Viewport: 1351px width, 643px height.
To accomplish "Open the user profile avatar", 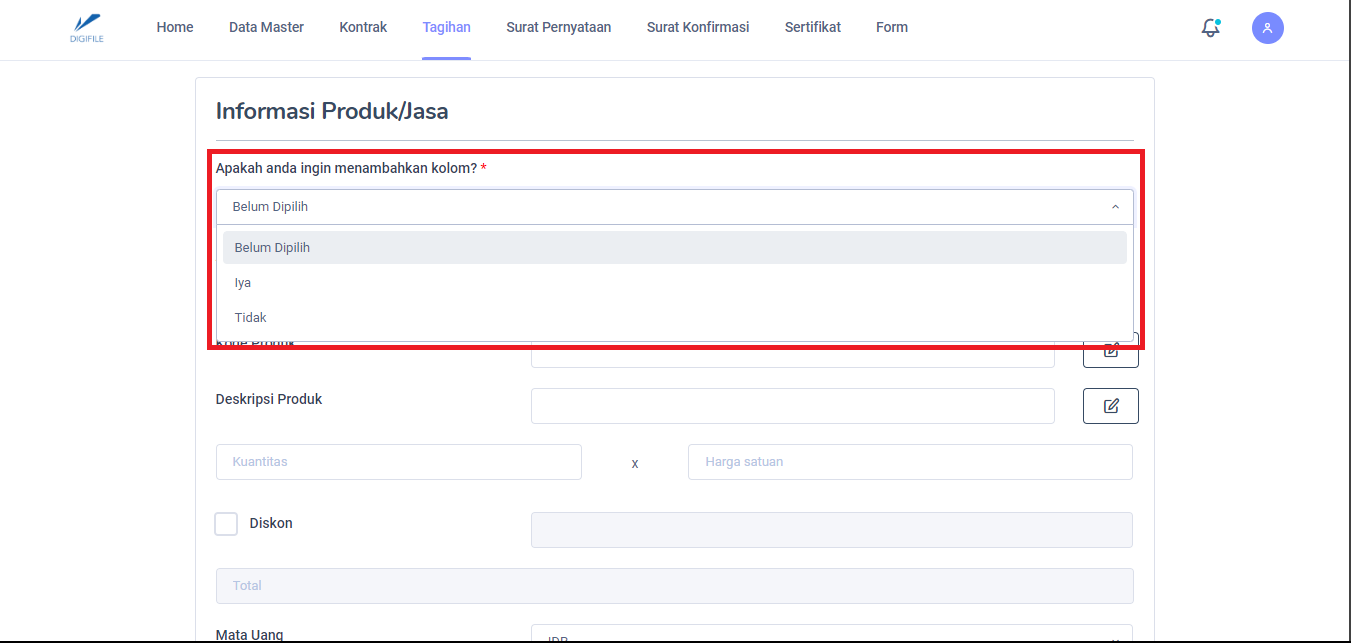I will 1267,28.
